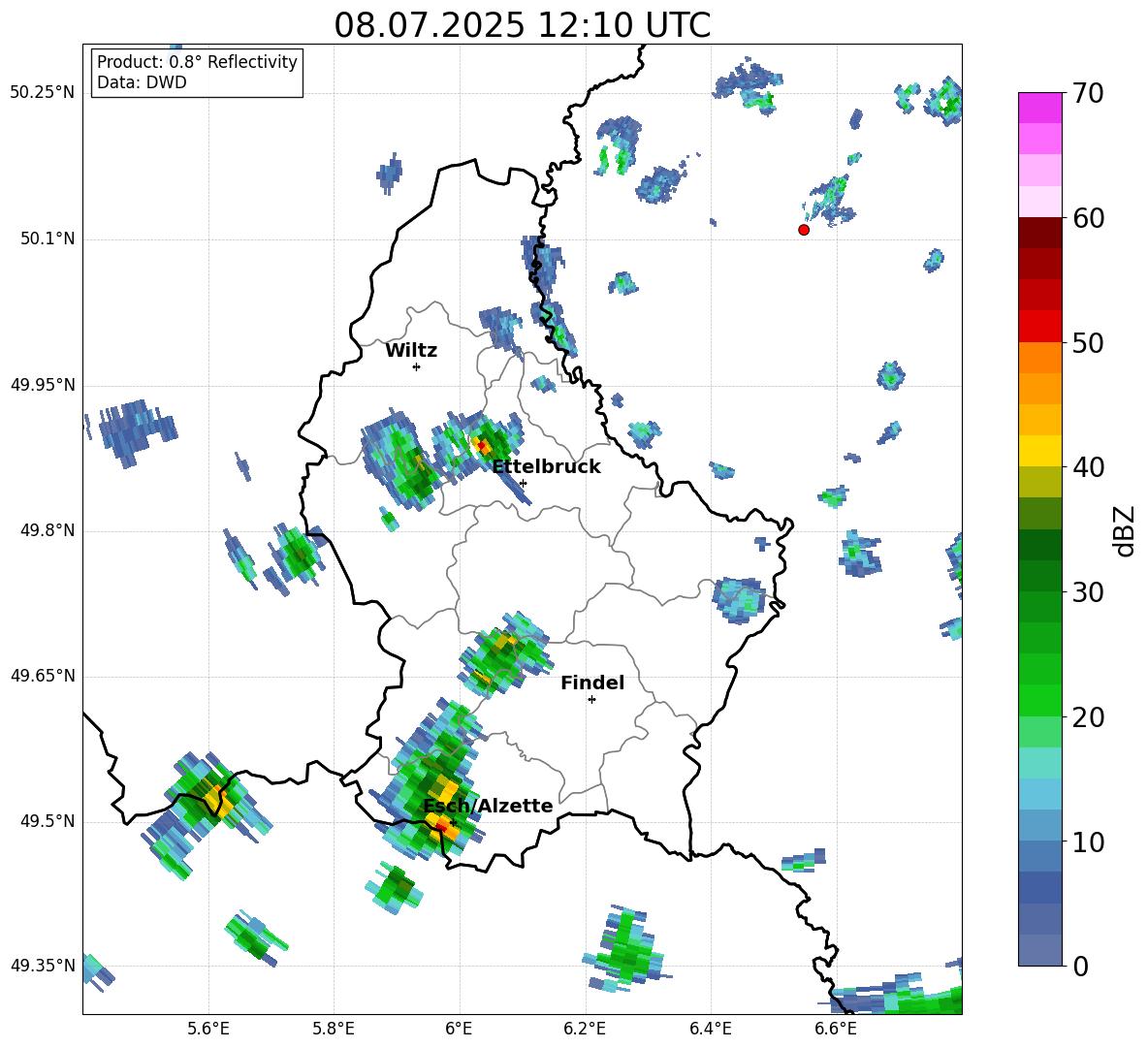Screen dimensions: 1148x1048
Task: Click the colorbar 70 tick label
Action: tap(1088, 93)
